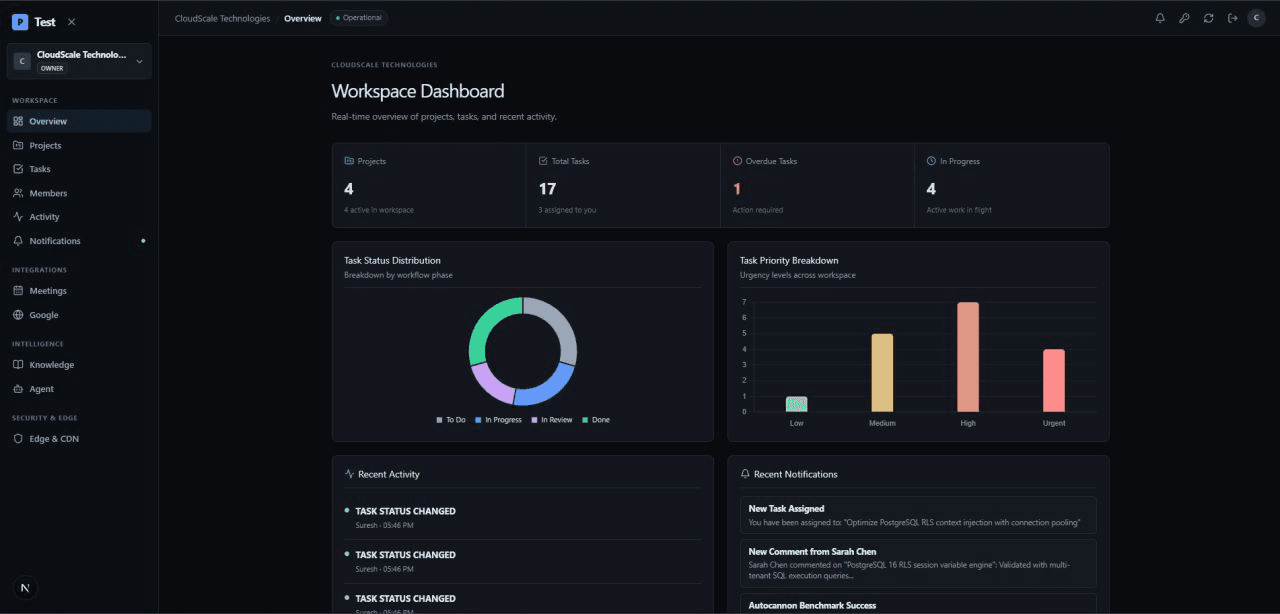1280x614 pixels.
Task: Click the folder icon on the Projects stat card
Action: click(349, 161)
